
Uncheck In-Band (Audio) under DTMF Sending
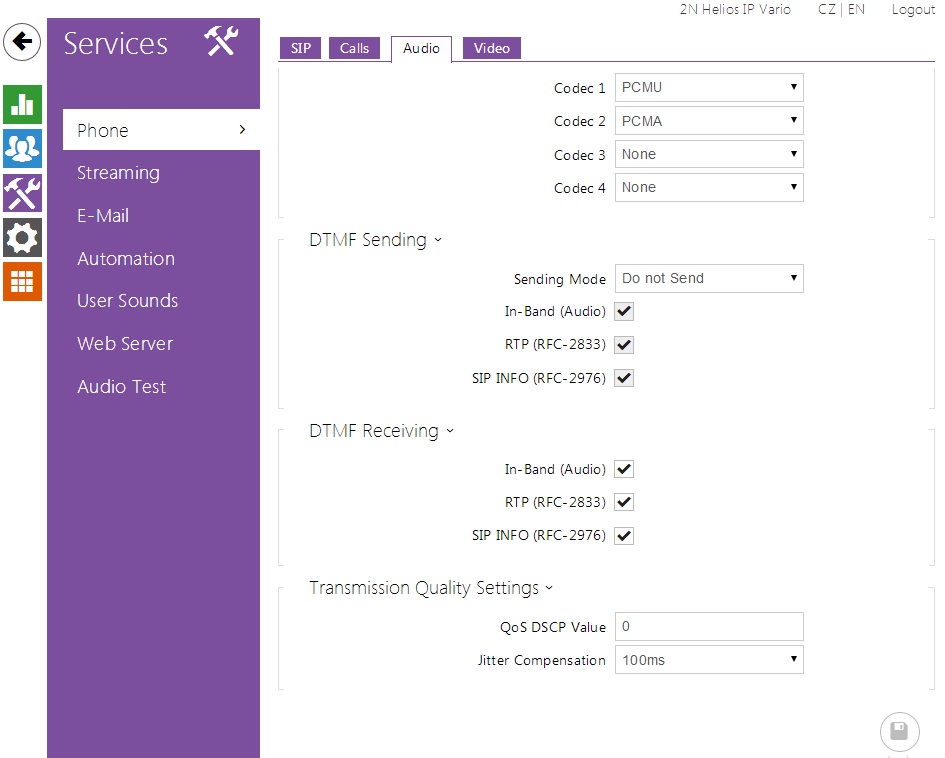tap(624, 312)
